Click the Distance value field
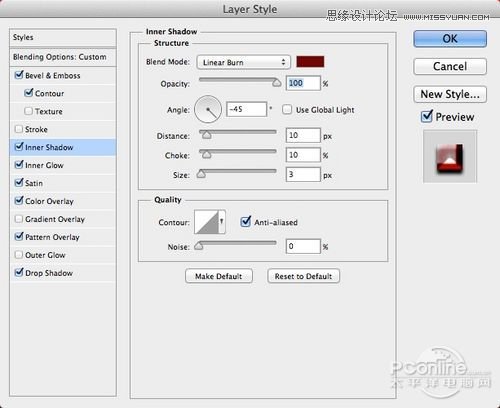Screen dimensions: 500x408 click(x=303, y=135)
